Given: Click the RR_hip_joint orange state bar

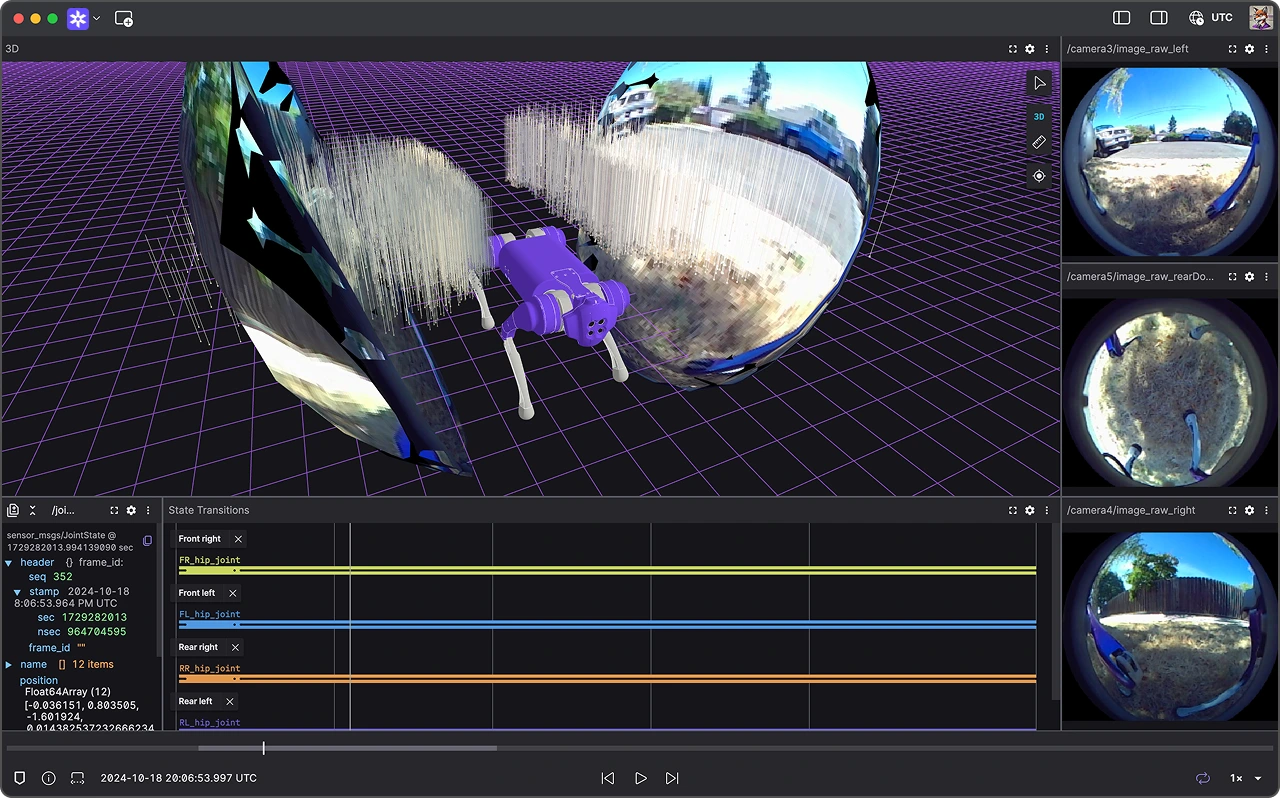Looking at the screenshot, I should tap(607, 678).
